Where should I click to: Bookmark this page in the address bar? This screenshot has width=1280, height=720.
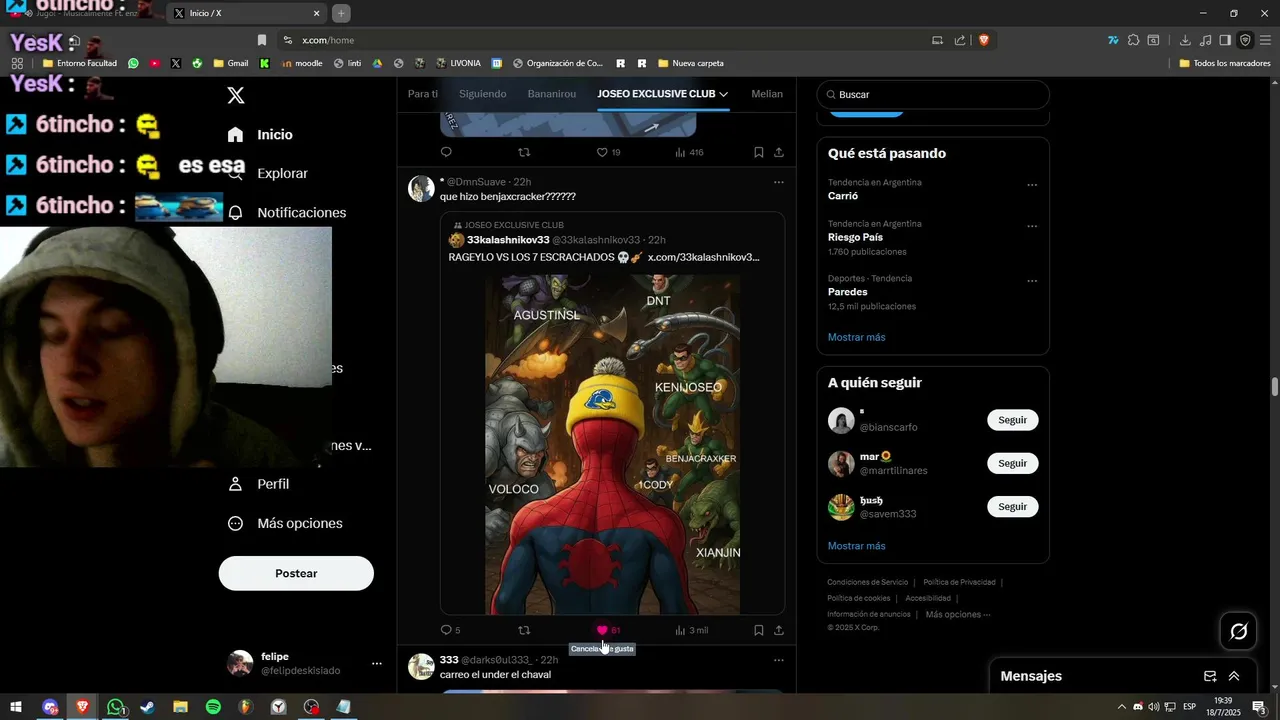(262, 40)
